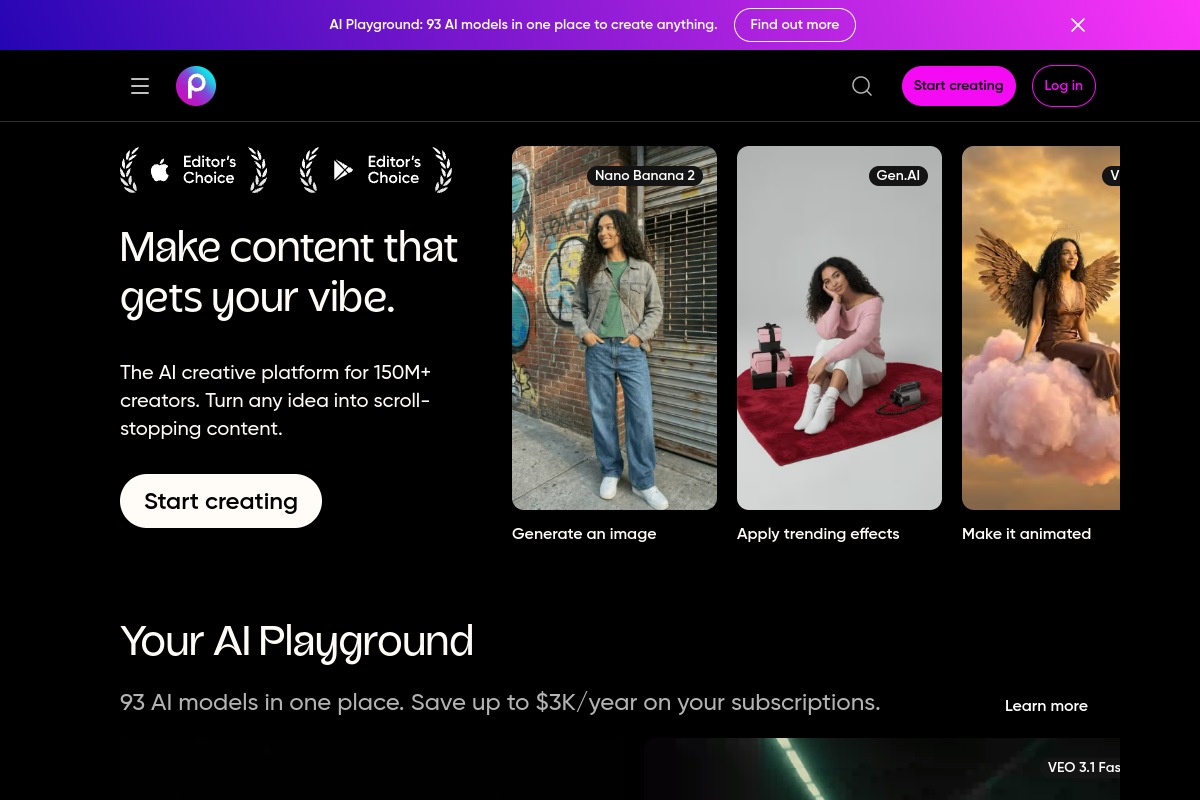This screenshot has width=1200, height=800.
Task: Open the hamburger navigation menu
Action: coord(140,86)
